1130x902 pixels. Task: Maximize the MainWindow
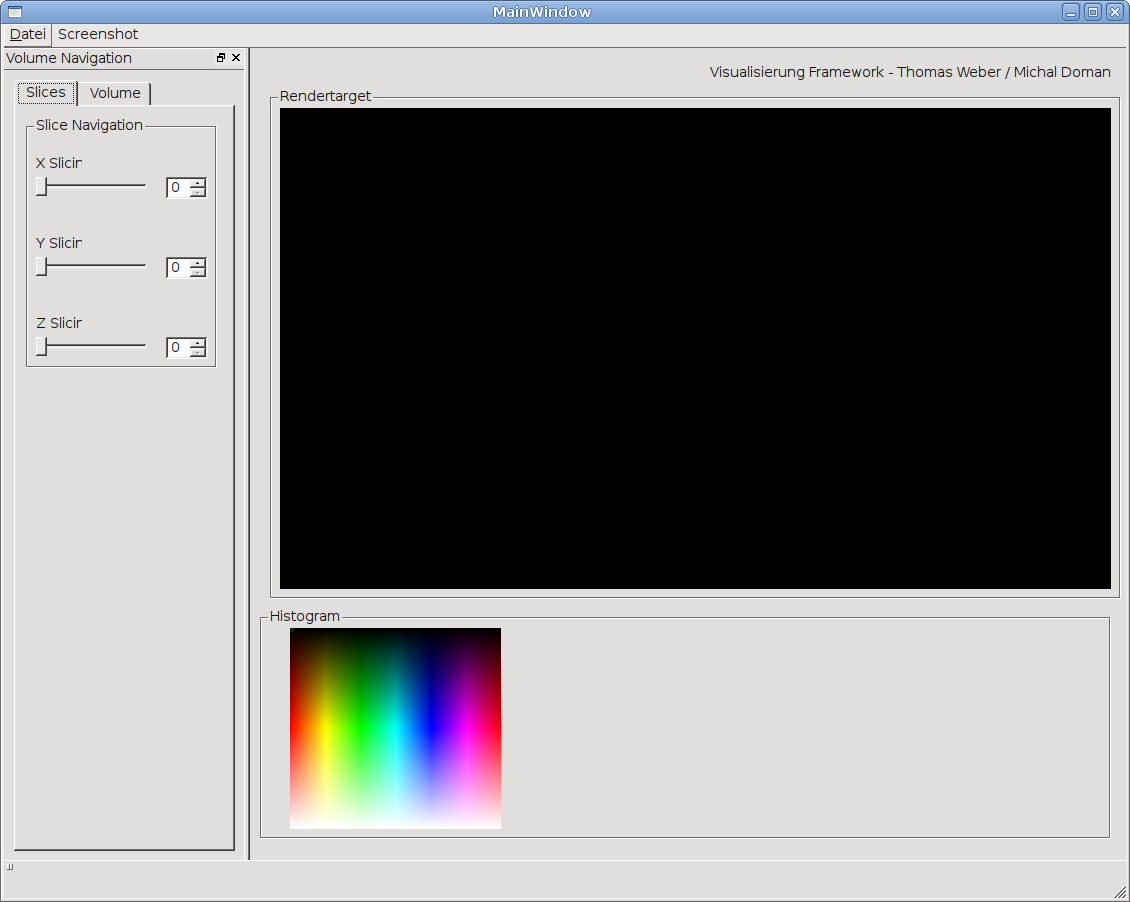[1093, 12]
